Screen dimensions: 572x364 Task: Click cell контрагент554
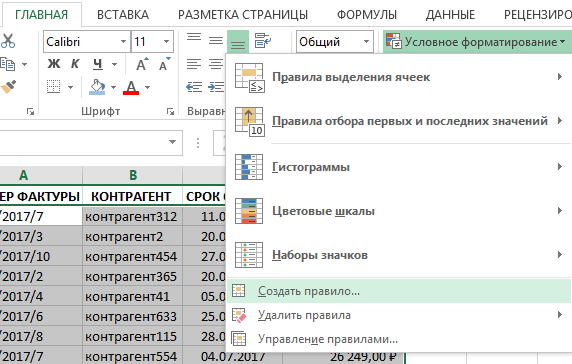tap(133, 356)
